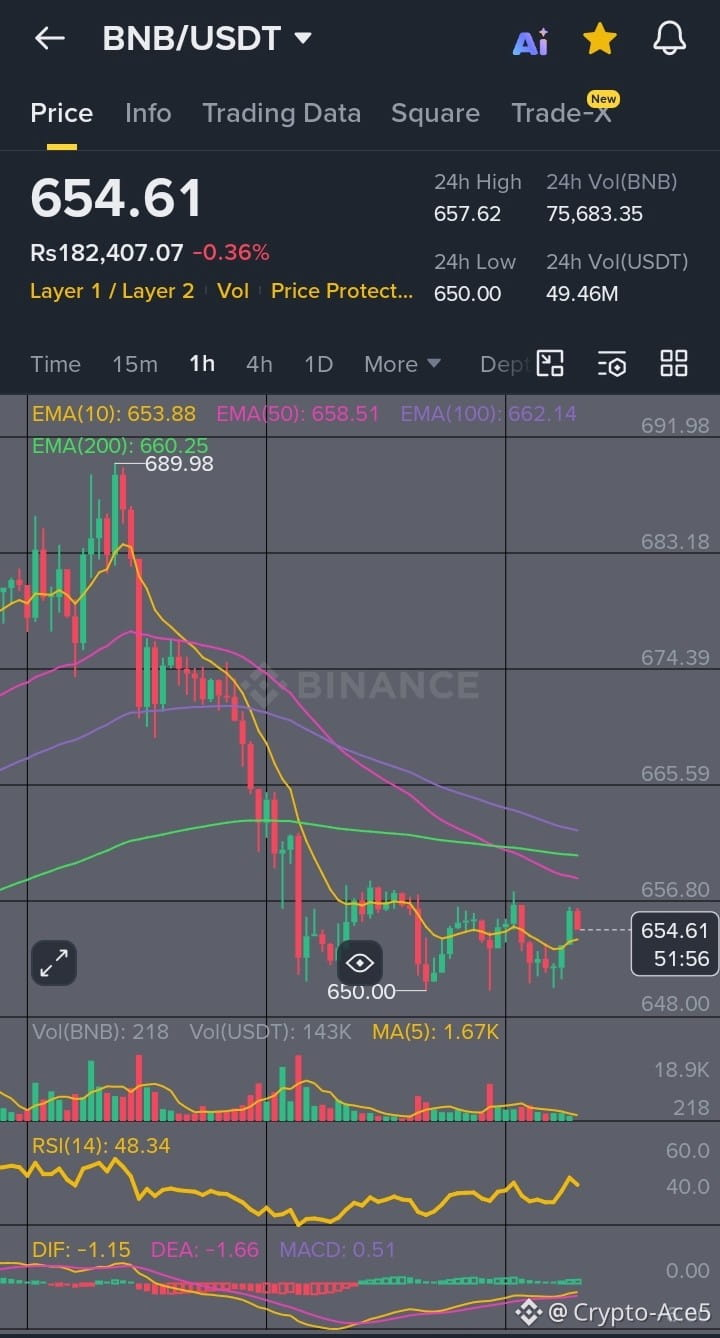Tap the MACD: 0.51 label
This screenshot has width=720, height=1338.
pos(337,1249)
